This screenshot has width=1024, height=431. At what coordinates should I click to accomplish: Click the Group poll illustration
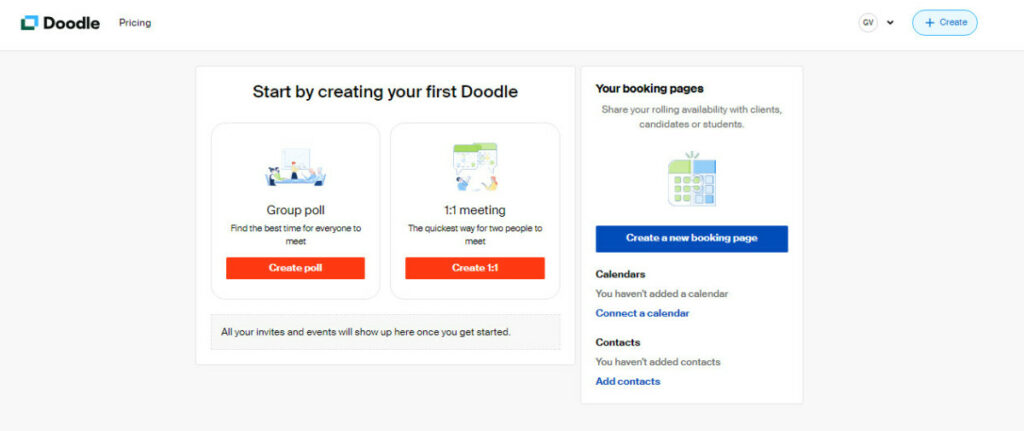pyautogui.click(x=295, y=168)
